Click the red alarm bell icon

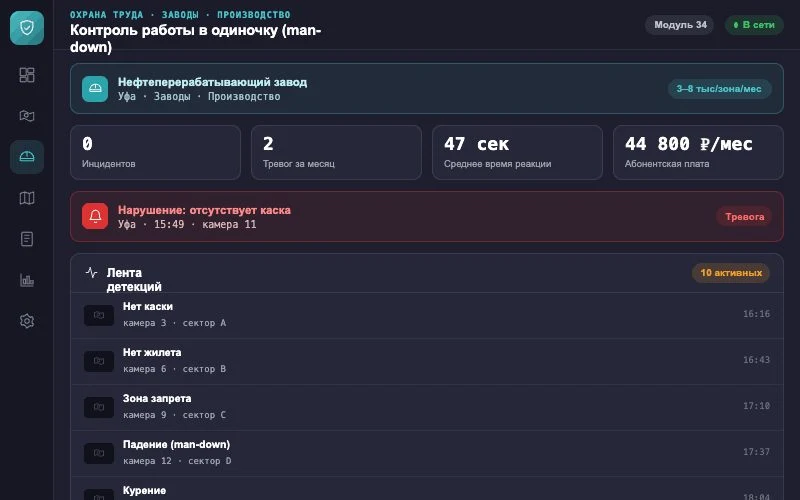coord(95,216)
